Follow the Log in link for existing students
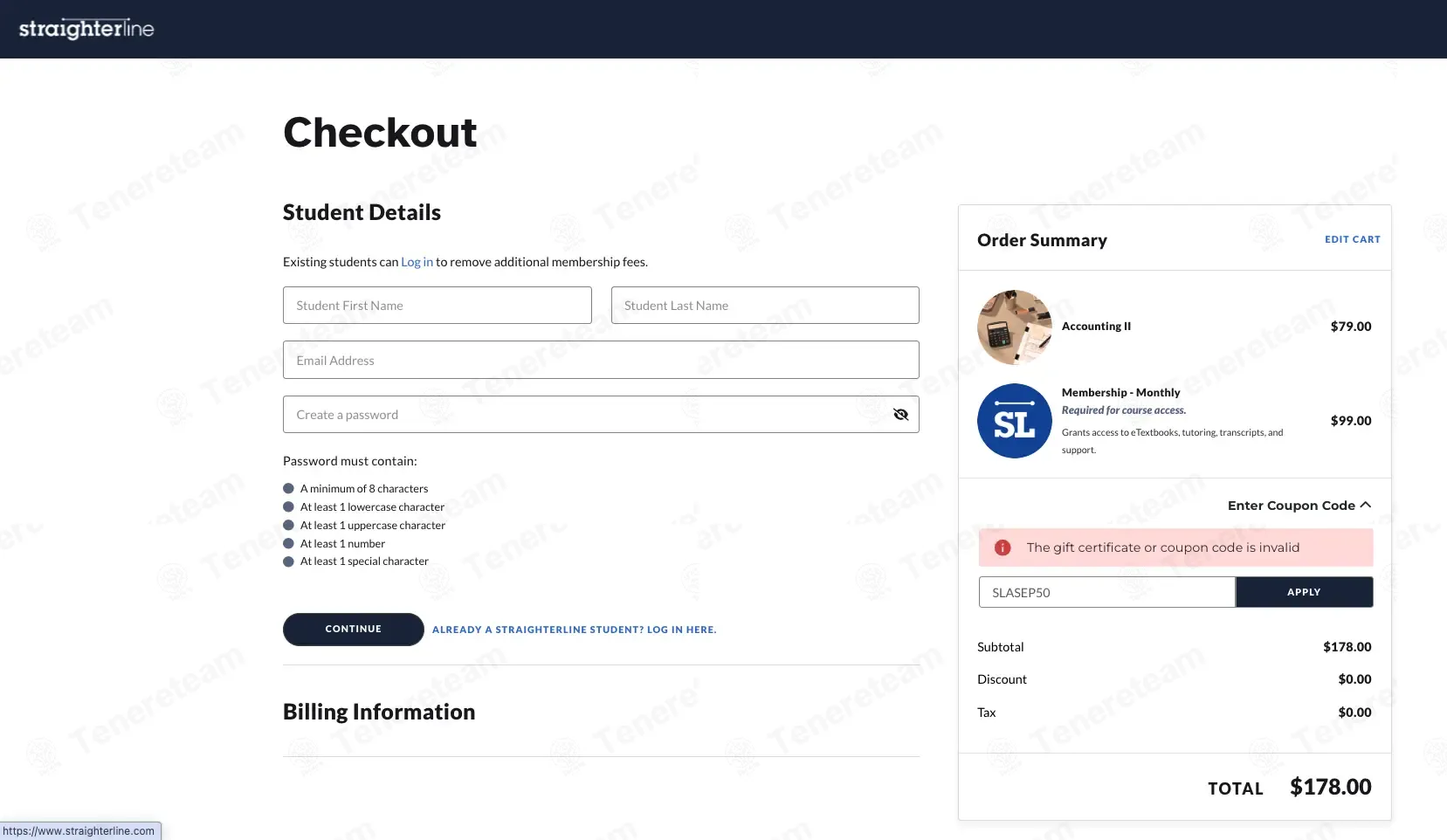Image resolution: width=1447 pixels, height=840 pixels. [x=417, y=262]
